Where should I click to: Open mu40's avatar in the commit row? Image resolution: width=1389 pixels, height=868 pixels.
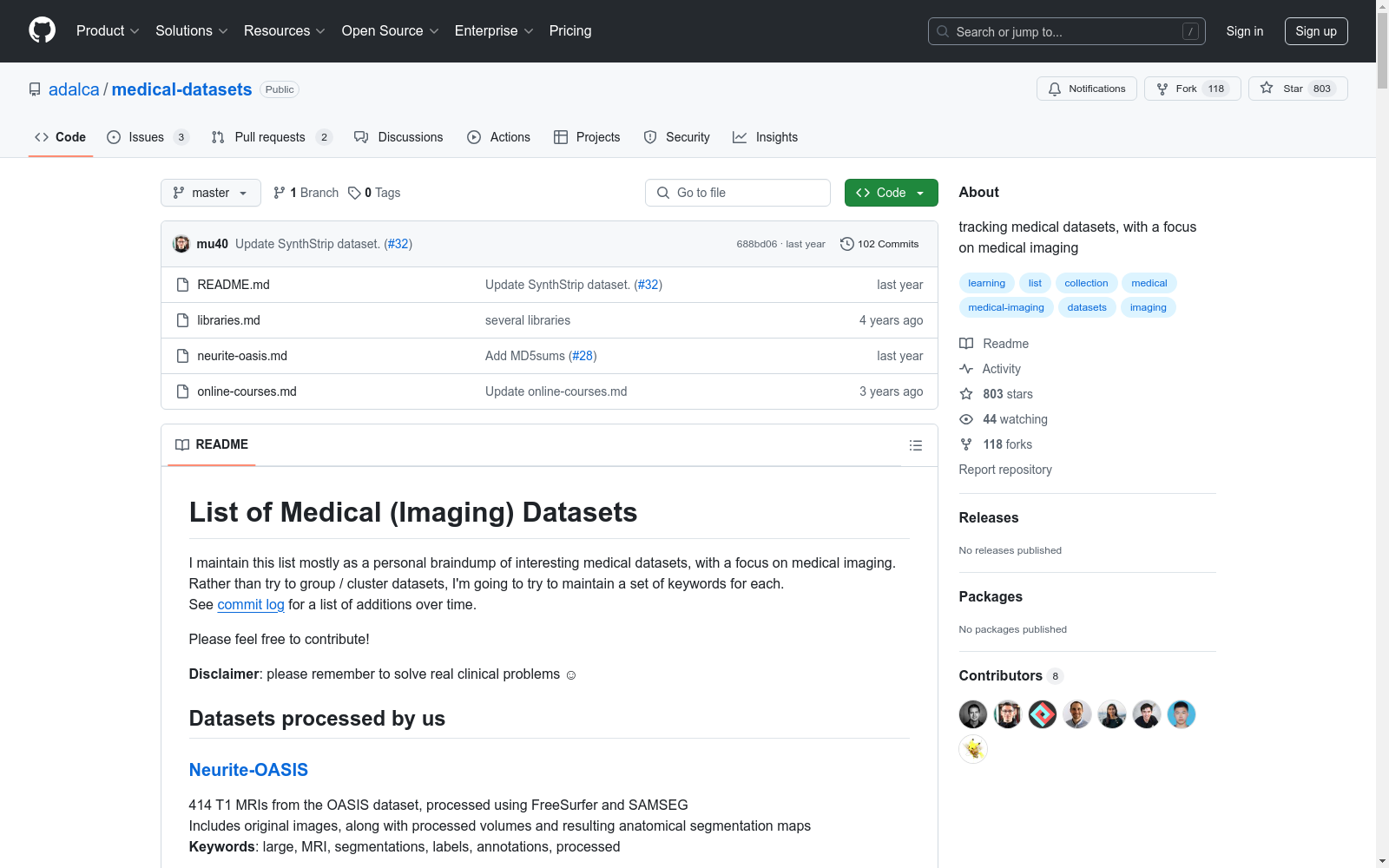pos(181,244)
